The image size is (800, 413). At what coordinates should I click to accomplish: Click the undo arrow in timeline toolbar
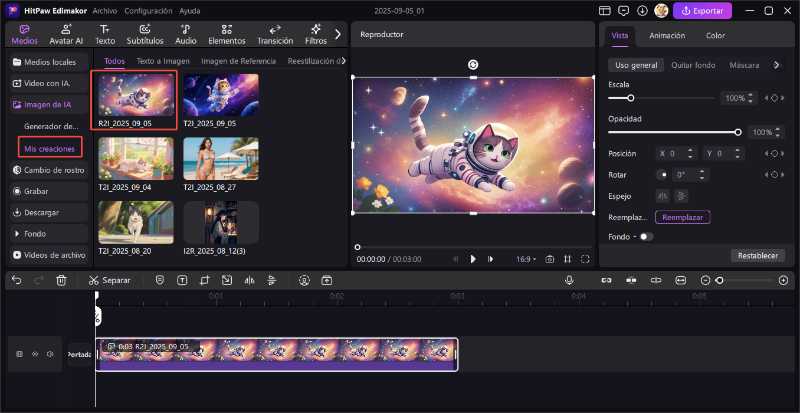tap(14, 280)
